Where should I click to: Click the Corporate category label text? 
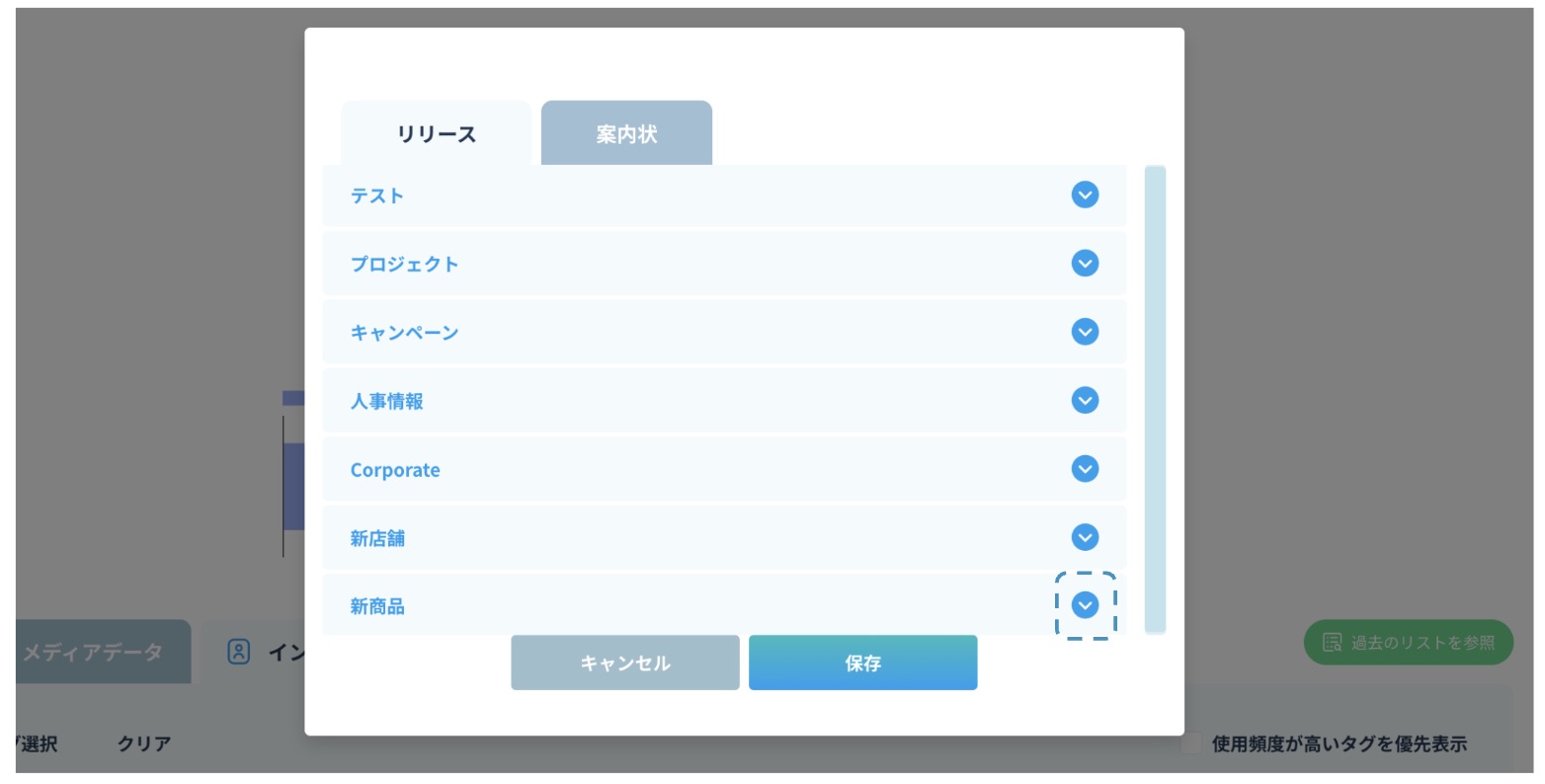[x=394, y=470]
